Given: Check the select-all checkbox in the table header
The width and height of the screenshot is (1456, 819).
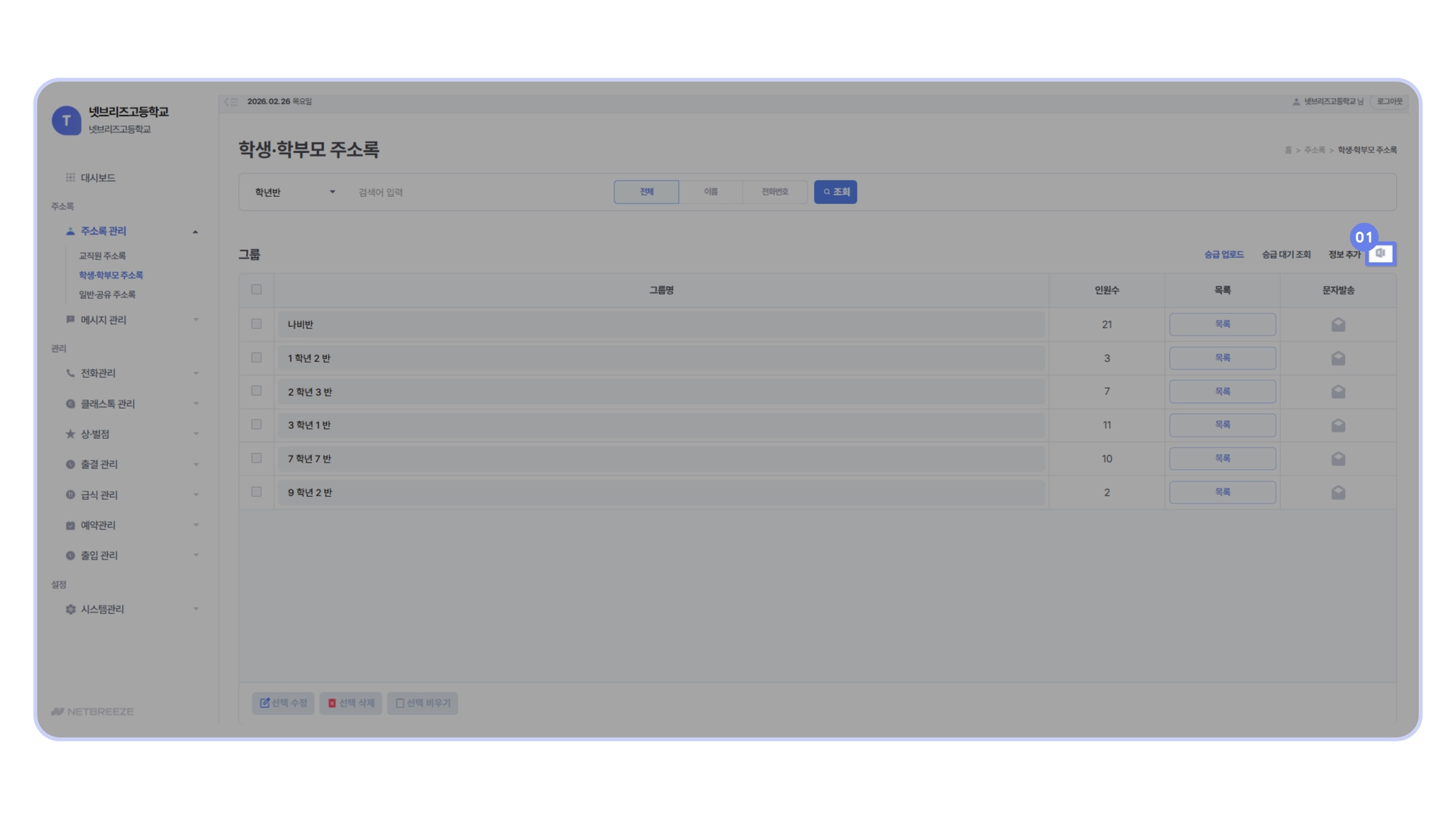Looking at the screenshot, I should (256, 290).
